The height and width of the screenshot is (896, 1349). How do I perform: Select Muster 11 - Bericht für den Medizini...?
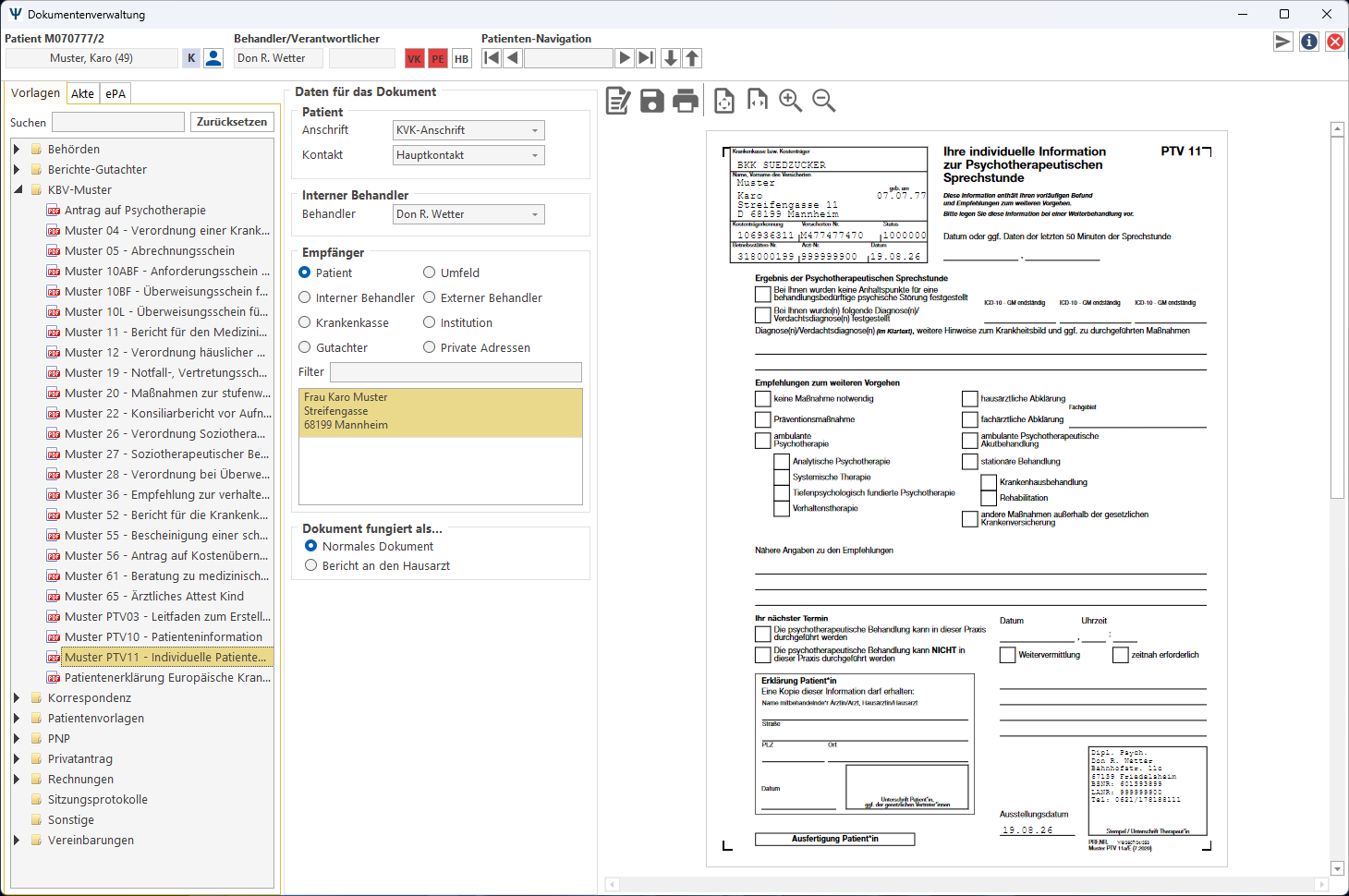point(165,332)
